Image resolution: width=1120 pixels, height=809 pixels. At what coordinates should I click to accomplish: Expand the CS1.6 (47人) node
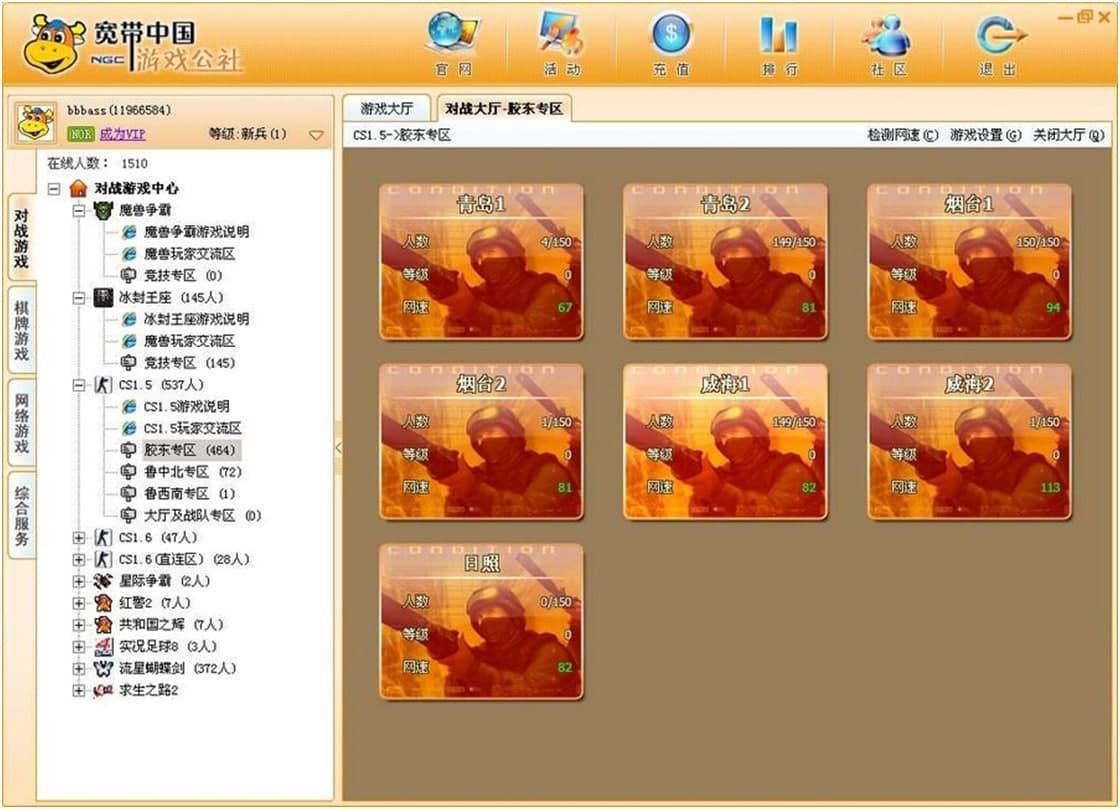(x=79, y=538)
